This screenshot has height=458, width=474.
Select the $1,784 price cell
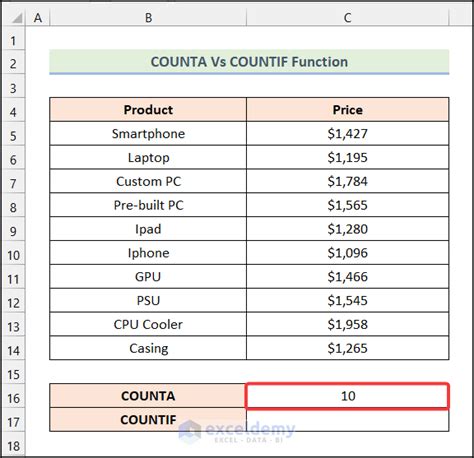tap(348, 181)
